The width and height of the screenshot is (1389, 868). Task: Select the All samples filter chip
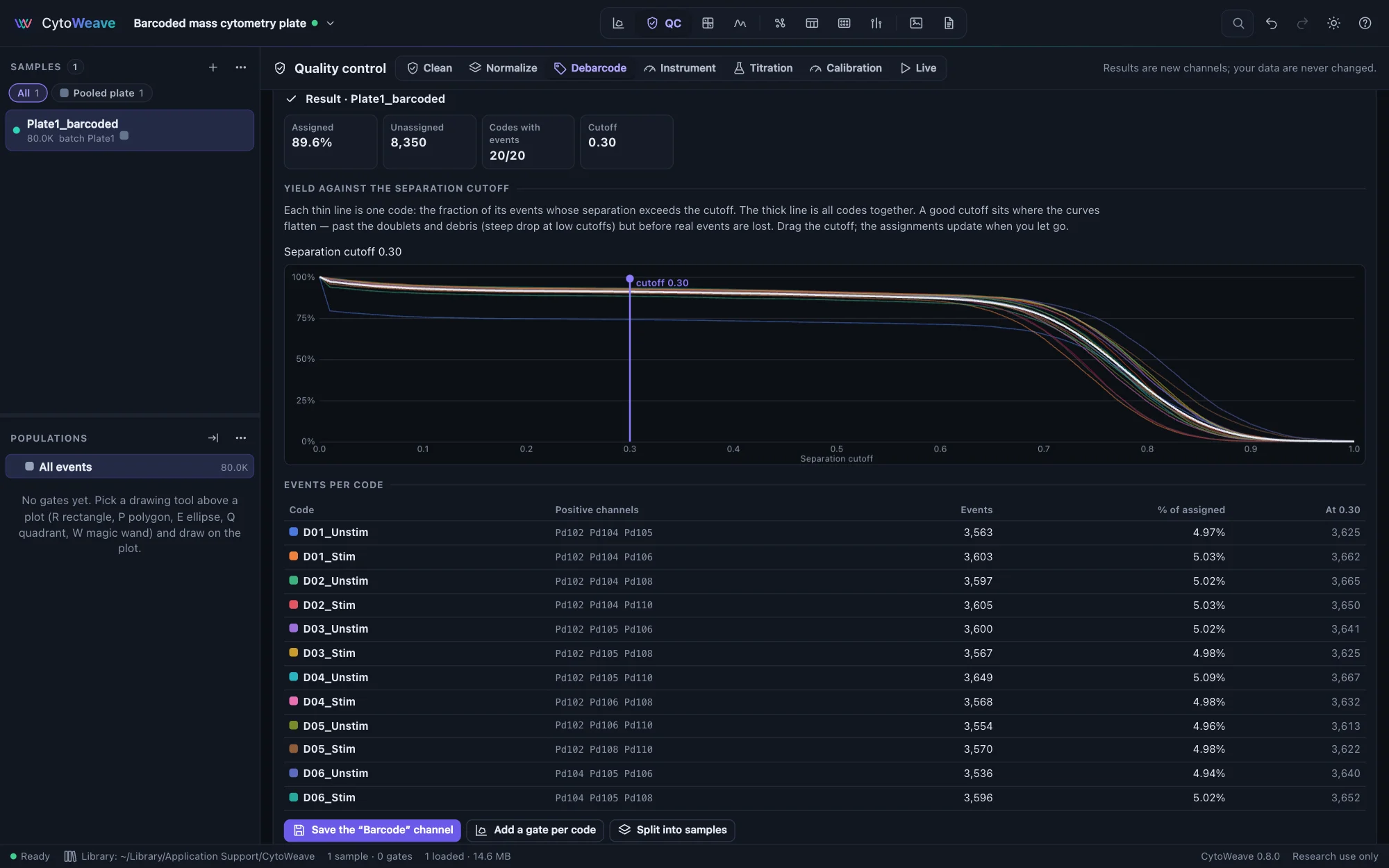click(x=28, y=93)
